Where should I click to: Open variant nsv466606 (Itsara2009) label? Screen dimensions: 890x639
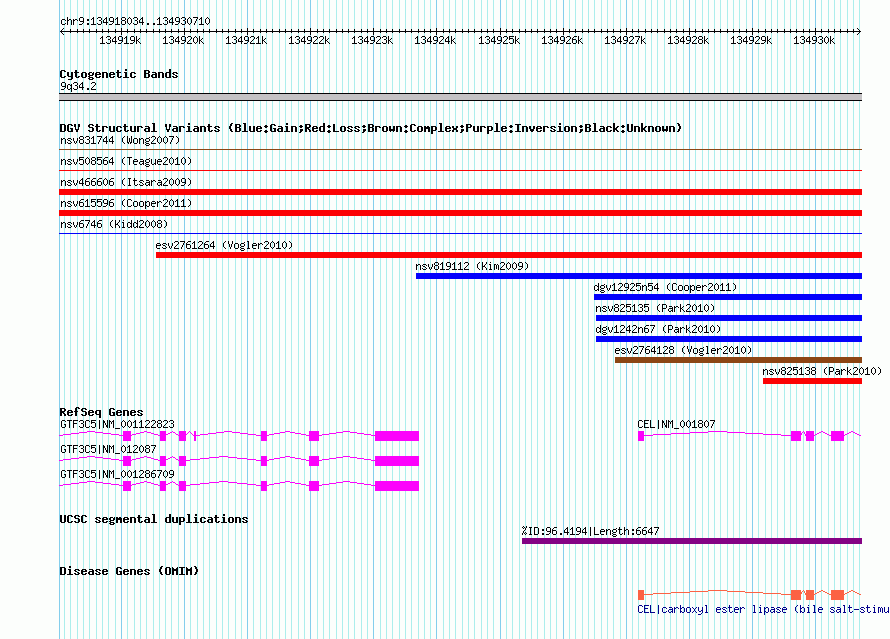coord(126,182)
